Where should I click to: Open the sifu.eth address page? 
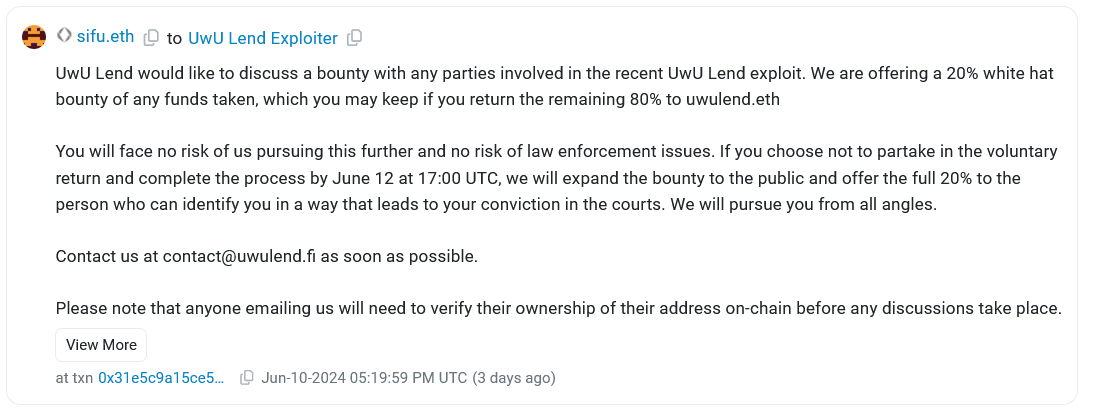click(105, 36)
